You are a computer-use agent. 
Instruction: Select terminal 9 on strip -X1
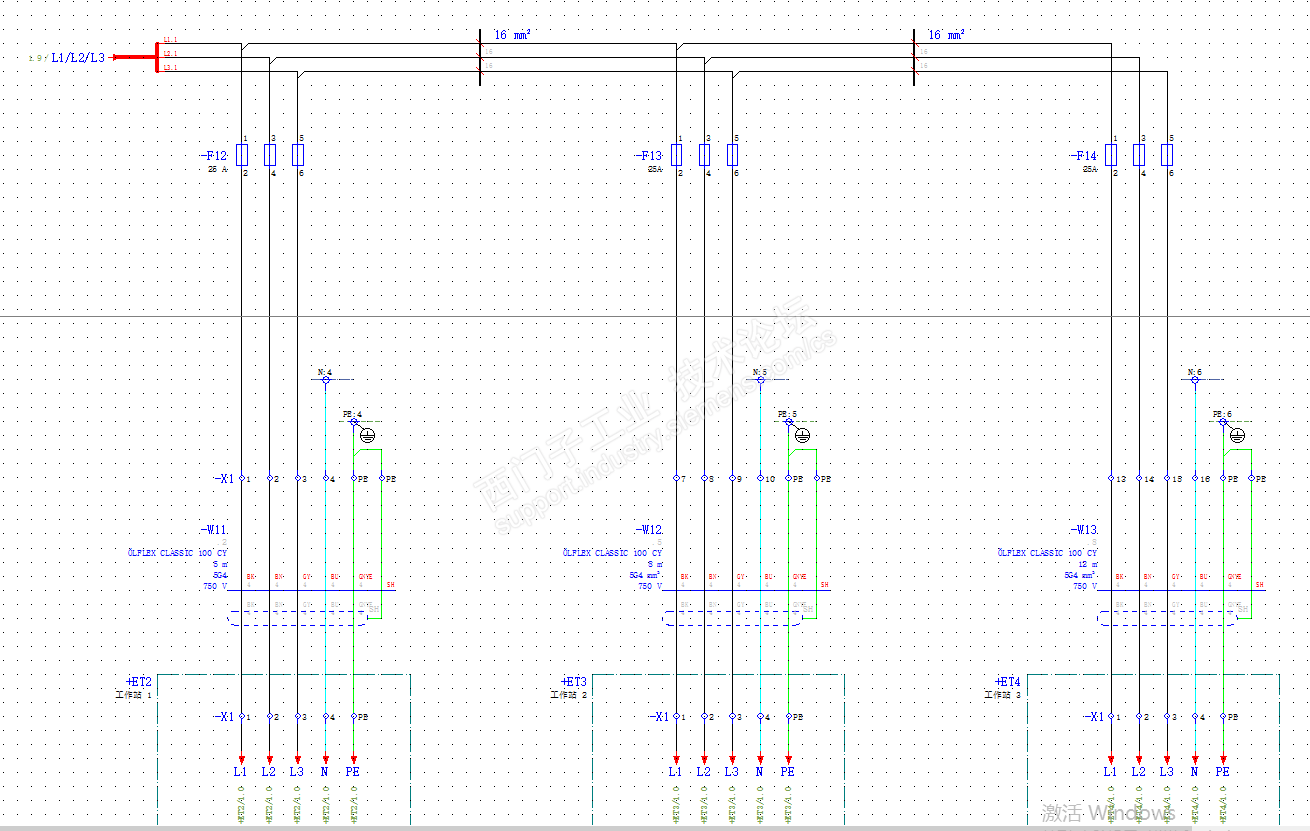pyautogui.click(x=732, y=478)
